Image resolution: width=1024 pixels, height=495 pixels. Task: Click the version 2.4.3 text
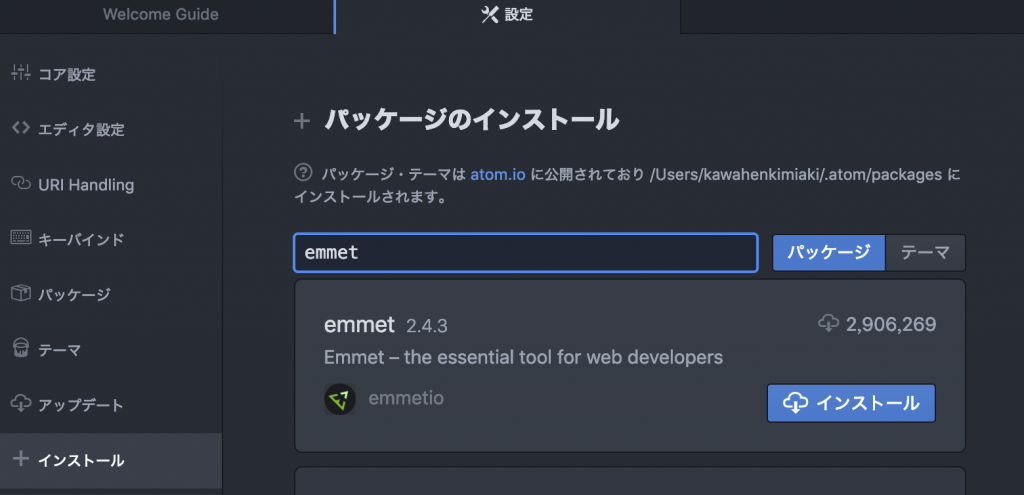coord(426,326)
